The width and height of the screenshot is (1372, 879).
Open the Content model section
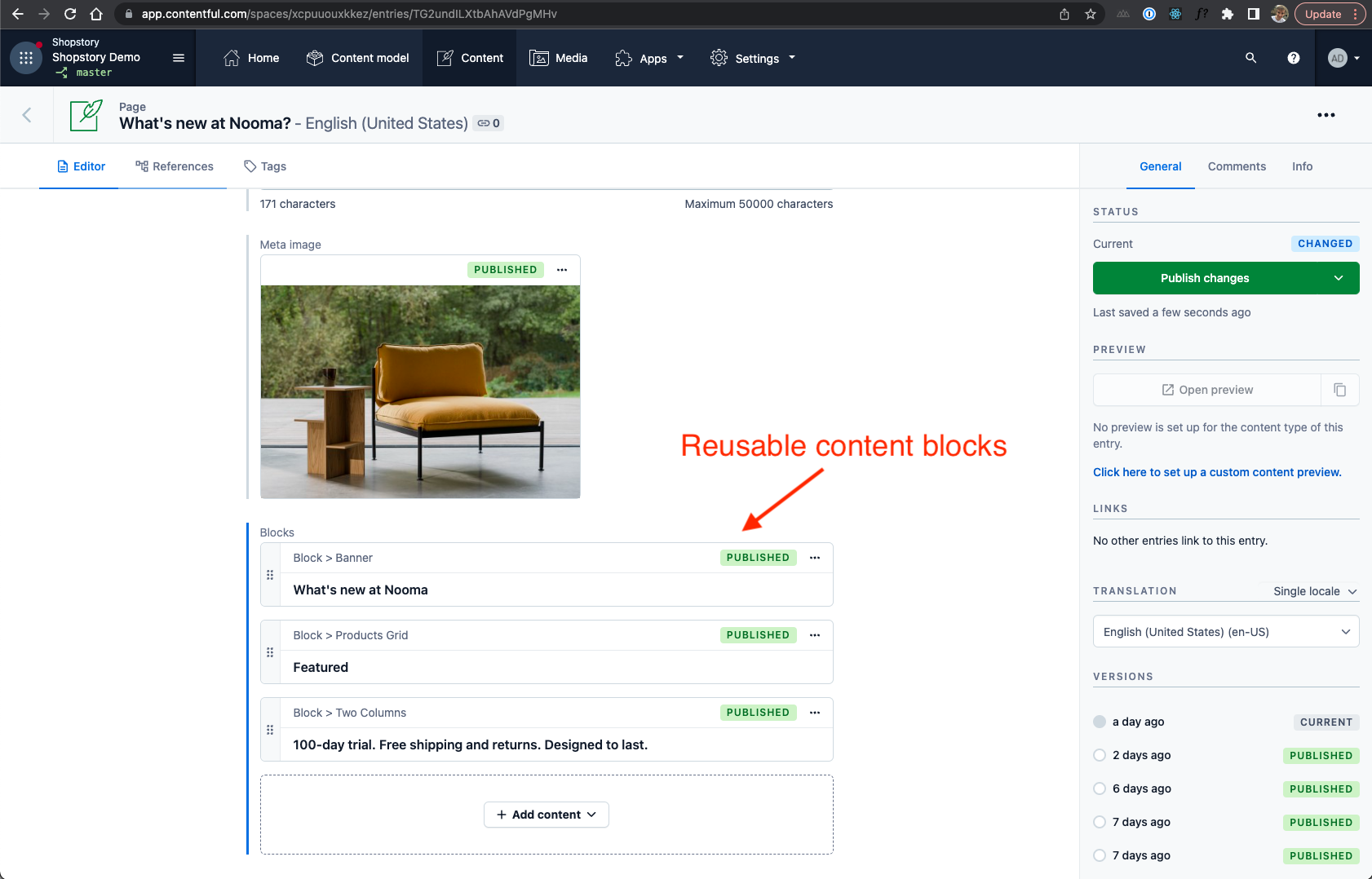358,58
